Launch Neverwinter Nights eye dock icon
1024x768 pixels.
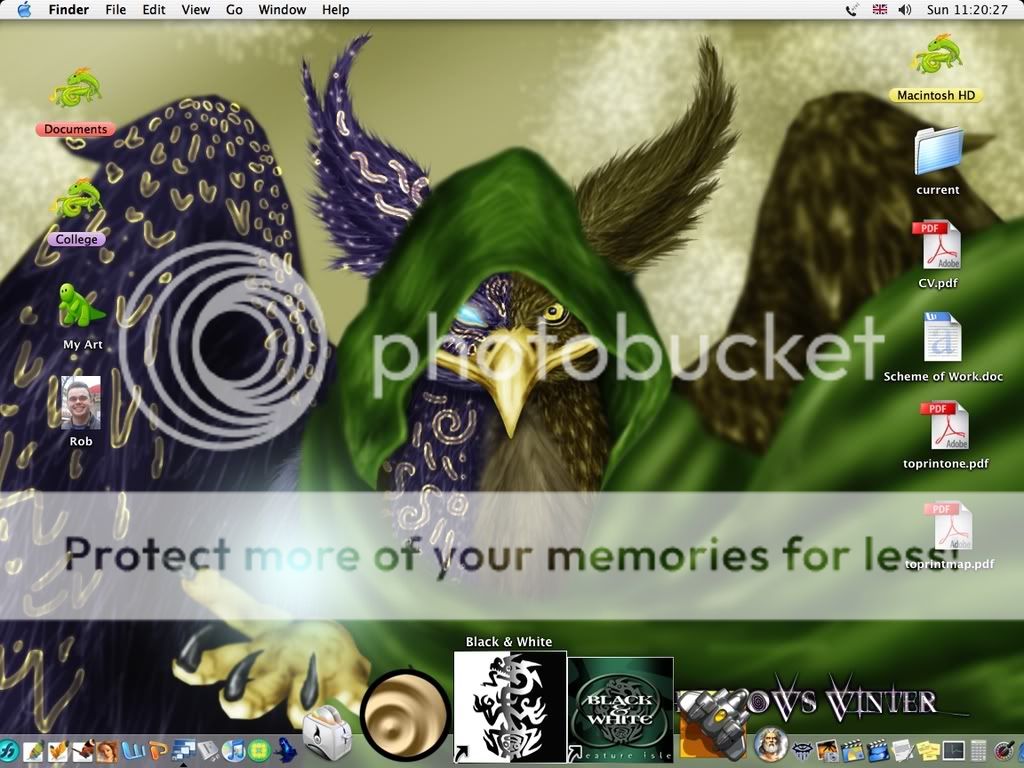click(802, 750)
